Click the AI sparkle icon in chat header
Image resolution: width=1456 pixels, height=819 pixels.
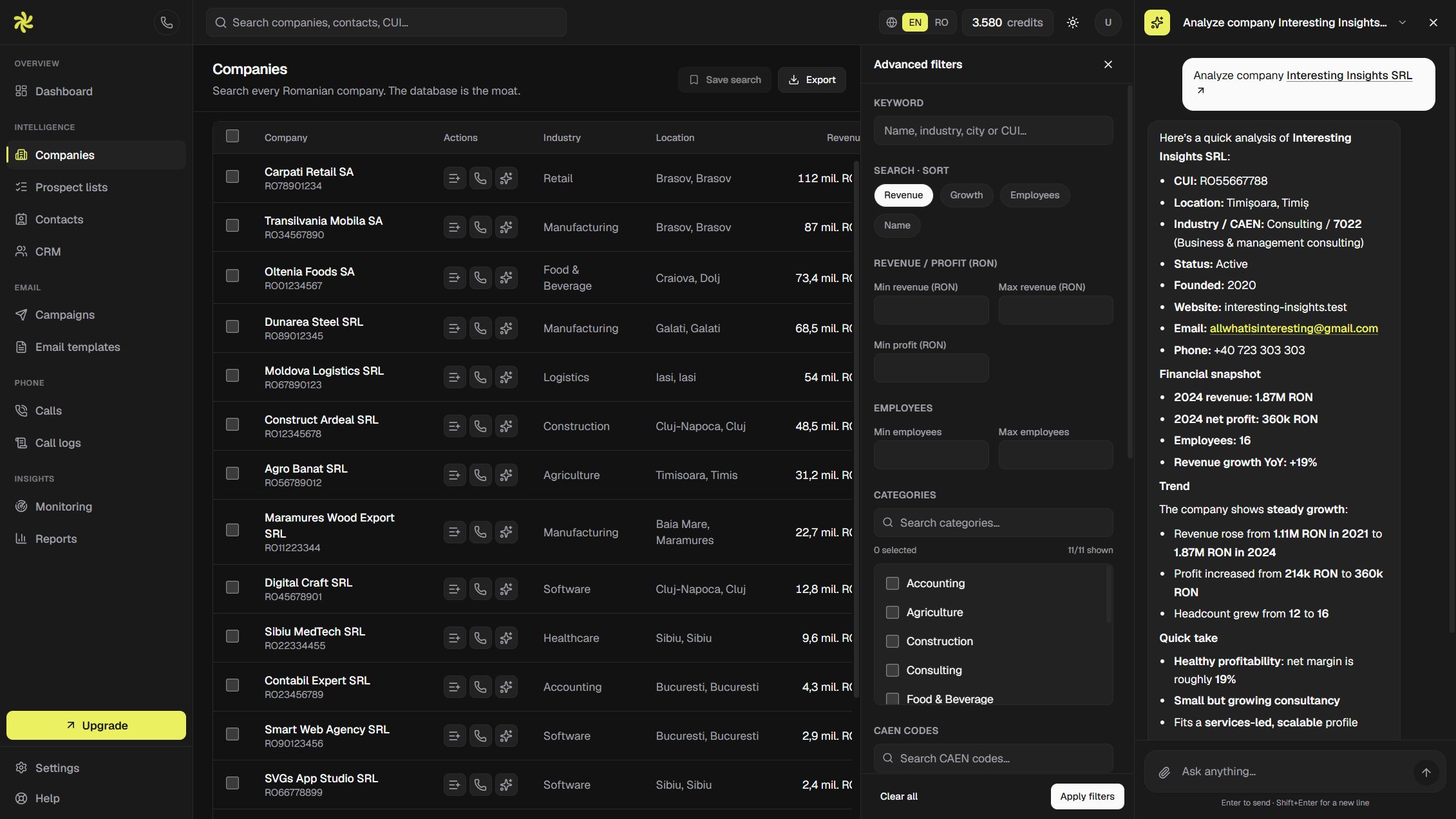(x=1157, y=23)
